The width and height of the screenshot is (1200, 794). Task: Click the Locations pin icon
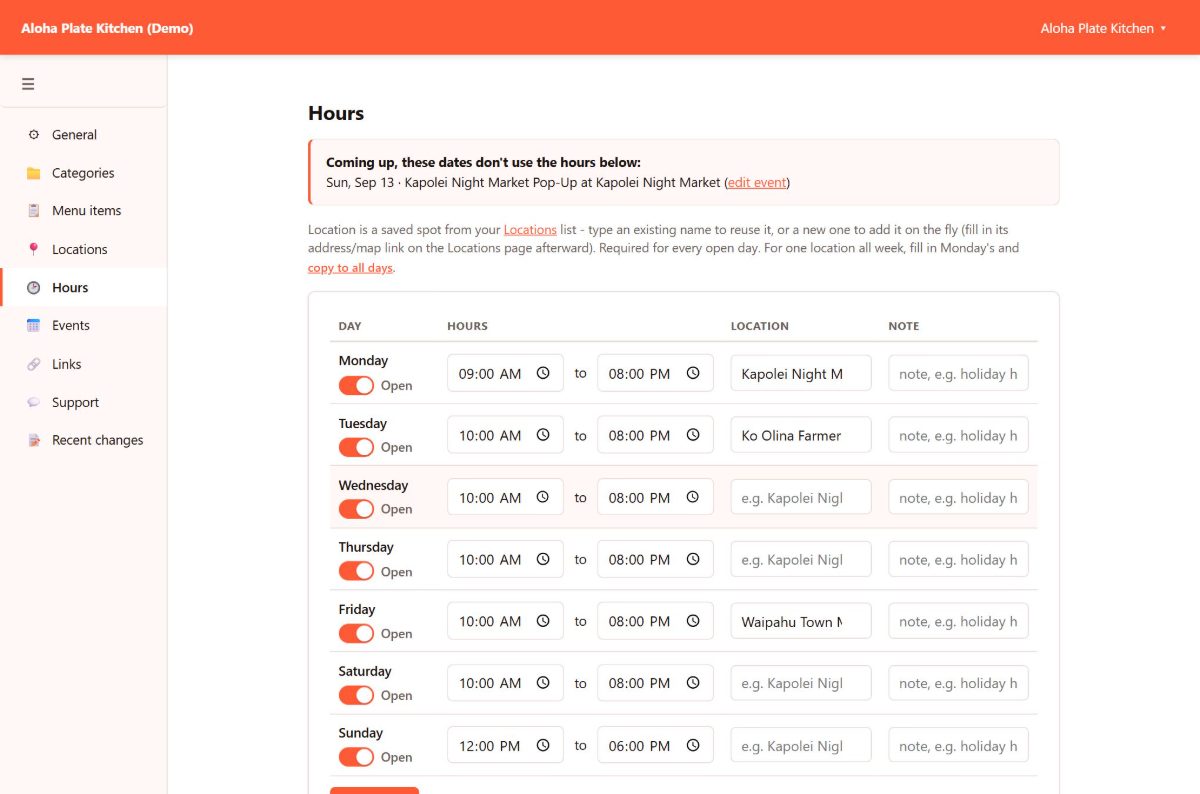34,249
